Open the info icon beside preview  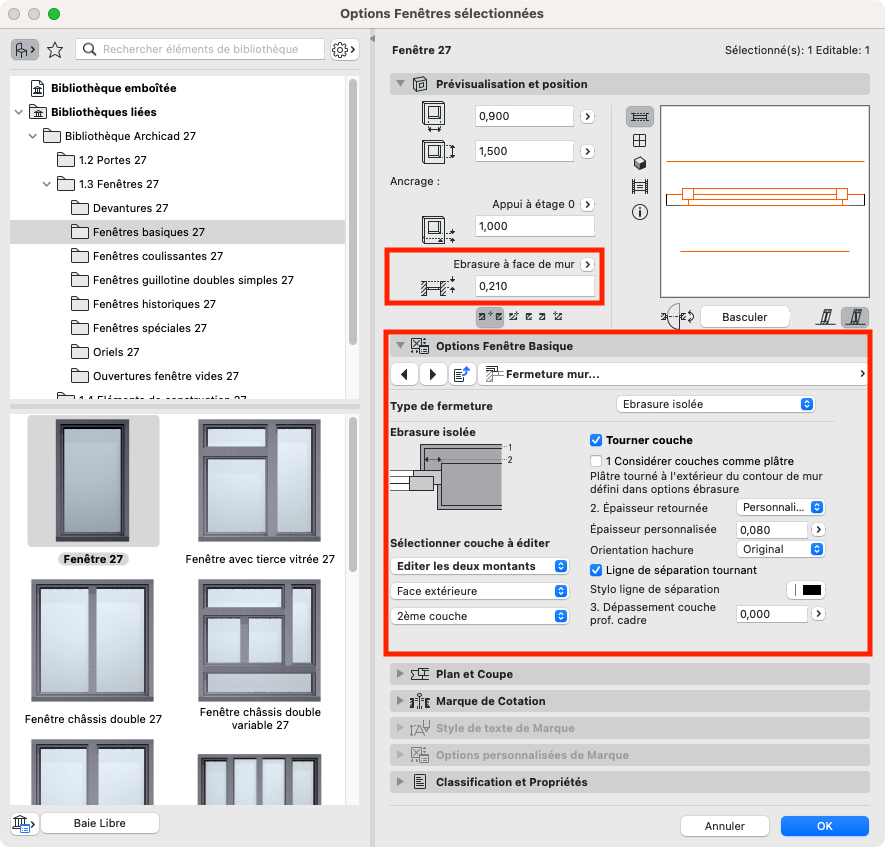(x=640, y=212)
